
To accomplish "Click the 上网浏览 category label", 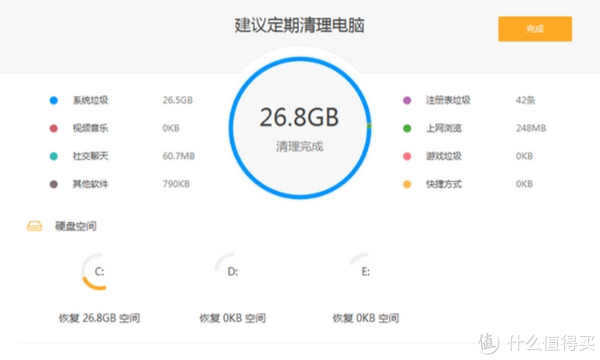I will tap(444, 128).
